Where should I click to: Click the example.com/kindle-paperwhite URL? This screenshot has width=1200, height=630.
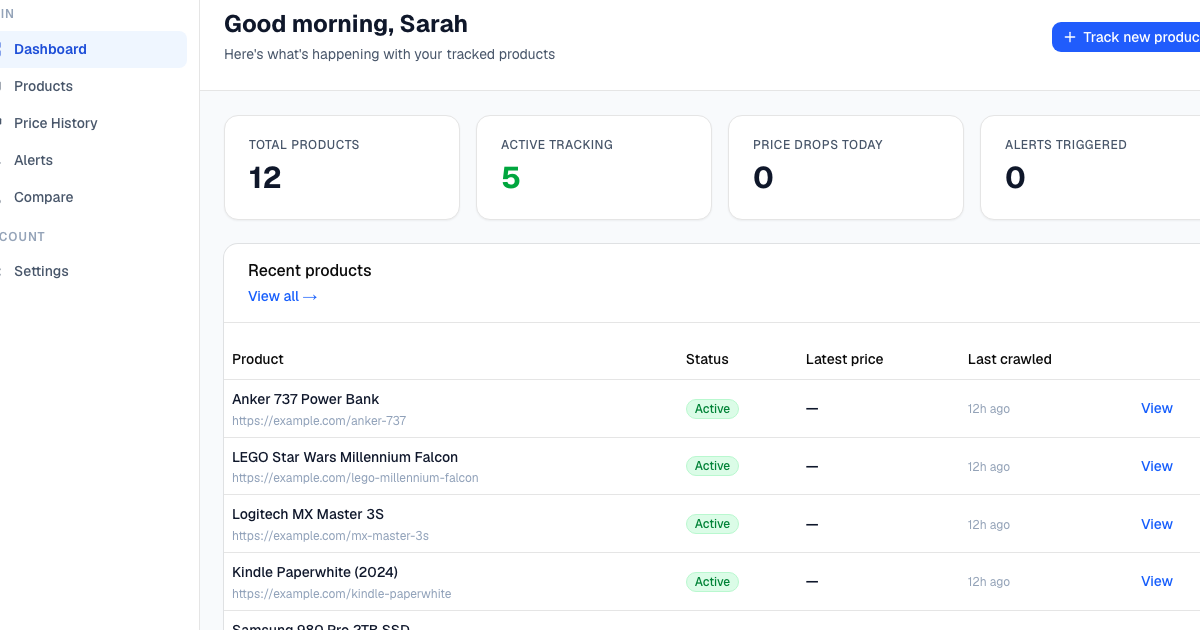point(341,594)
